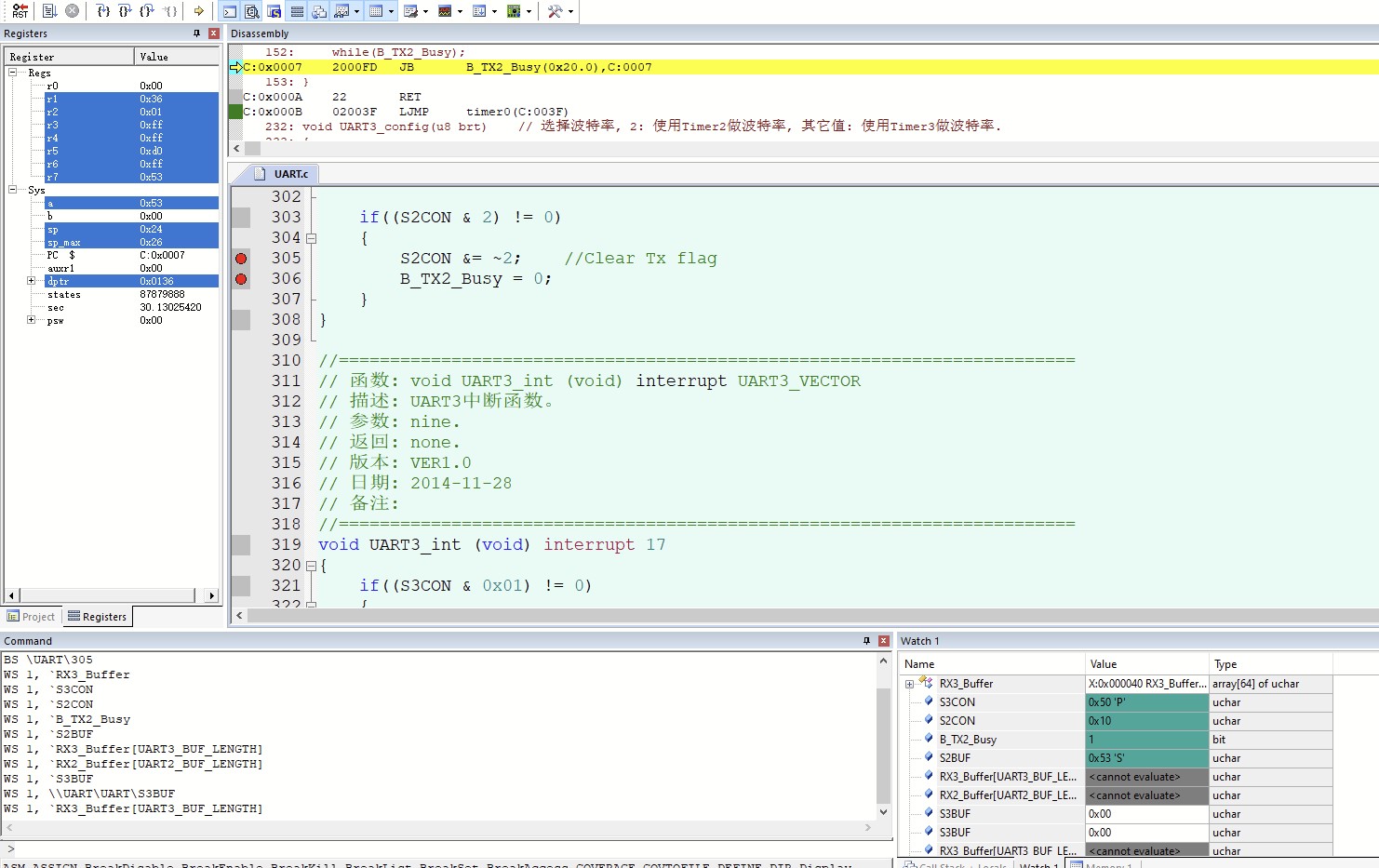The height and width of the screenshot is (868, 1379).
Task: Toggle the Symbols window toolbar icon
Action: 274,11
